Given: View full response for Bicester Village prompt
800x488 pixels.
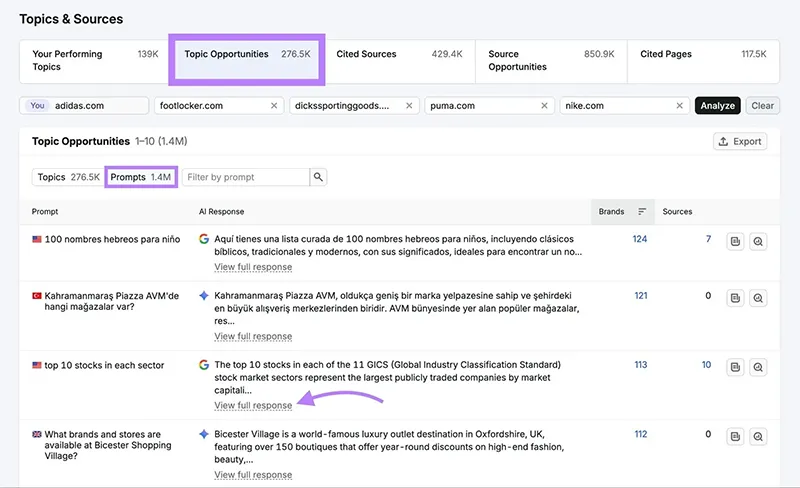Looking at the screenshot, I should pos(253,475).
